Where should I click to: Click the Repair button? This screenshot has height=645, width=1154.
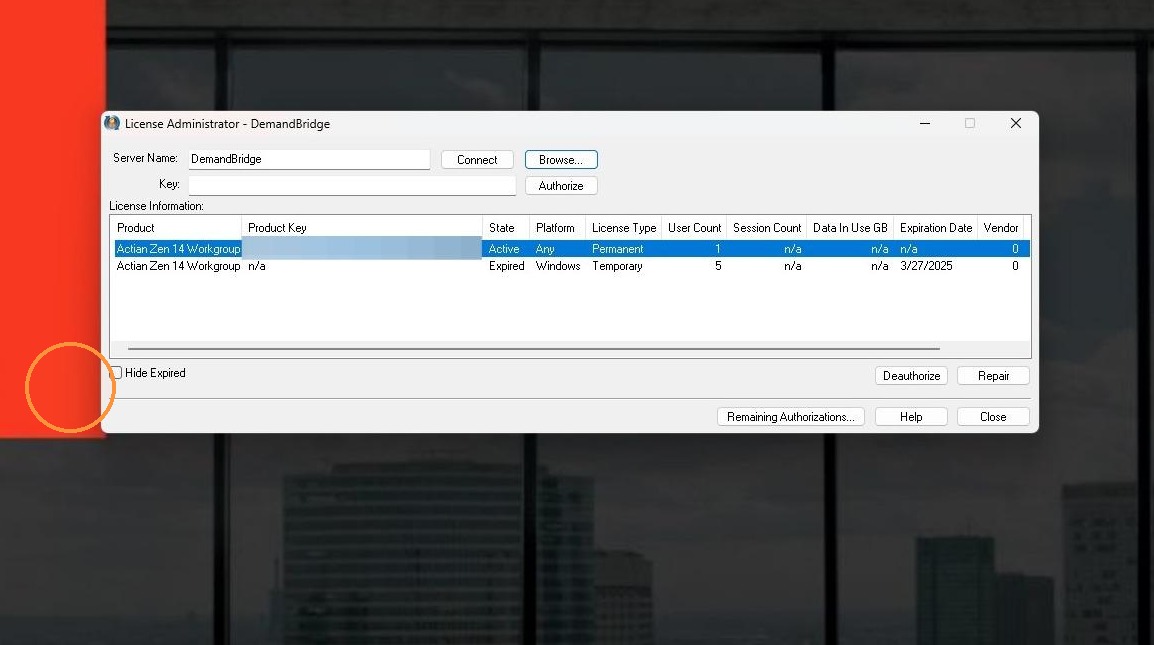coord(993,376)
